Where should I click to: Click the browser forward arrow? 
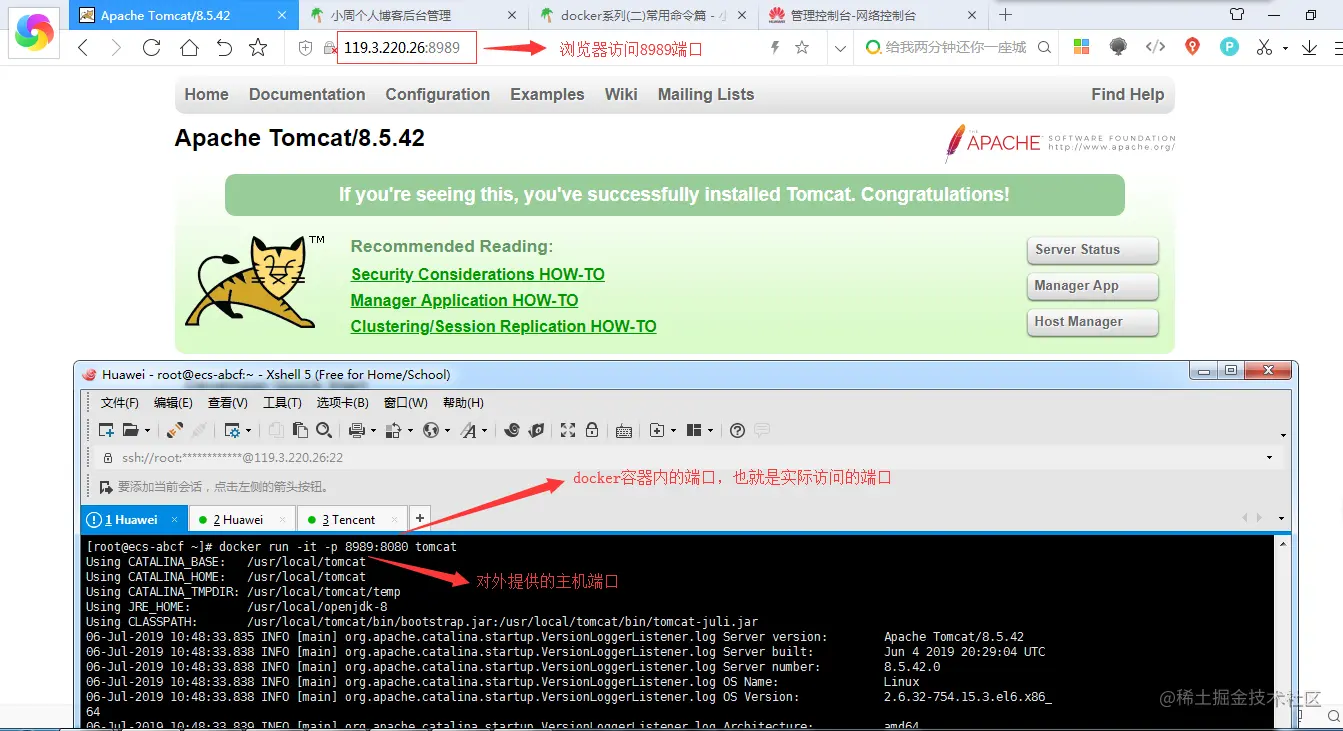pyautogui.click(x=117, y=47)
